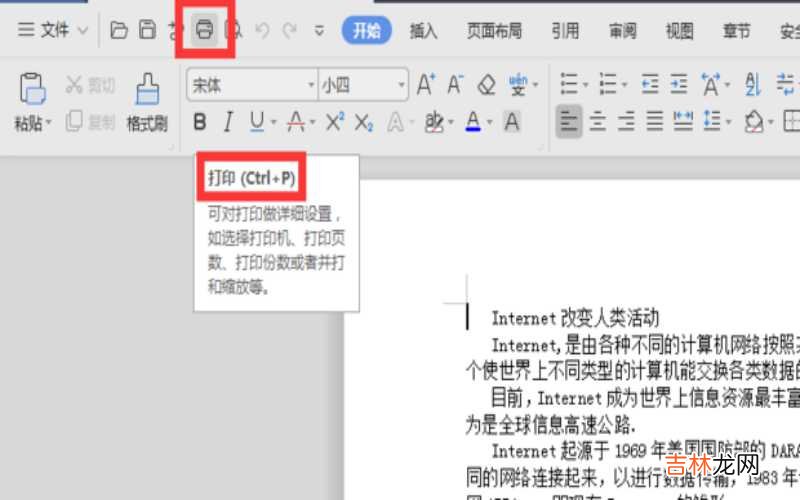This screenshot has height=500, width=800.
Task: Click the clear formatting eraser icon
Action: [486, 84]
